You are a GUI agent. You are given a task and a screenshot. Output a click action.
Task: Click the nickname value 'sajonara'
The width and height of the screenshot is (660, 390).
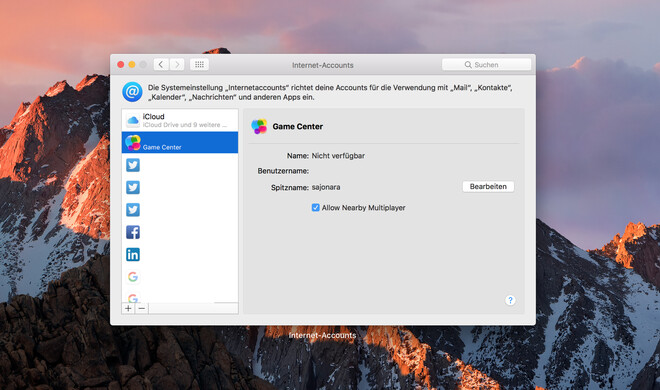point(326,187)
